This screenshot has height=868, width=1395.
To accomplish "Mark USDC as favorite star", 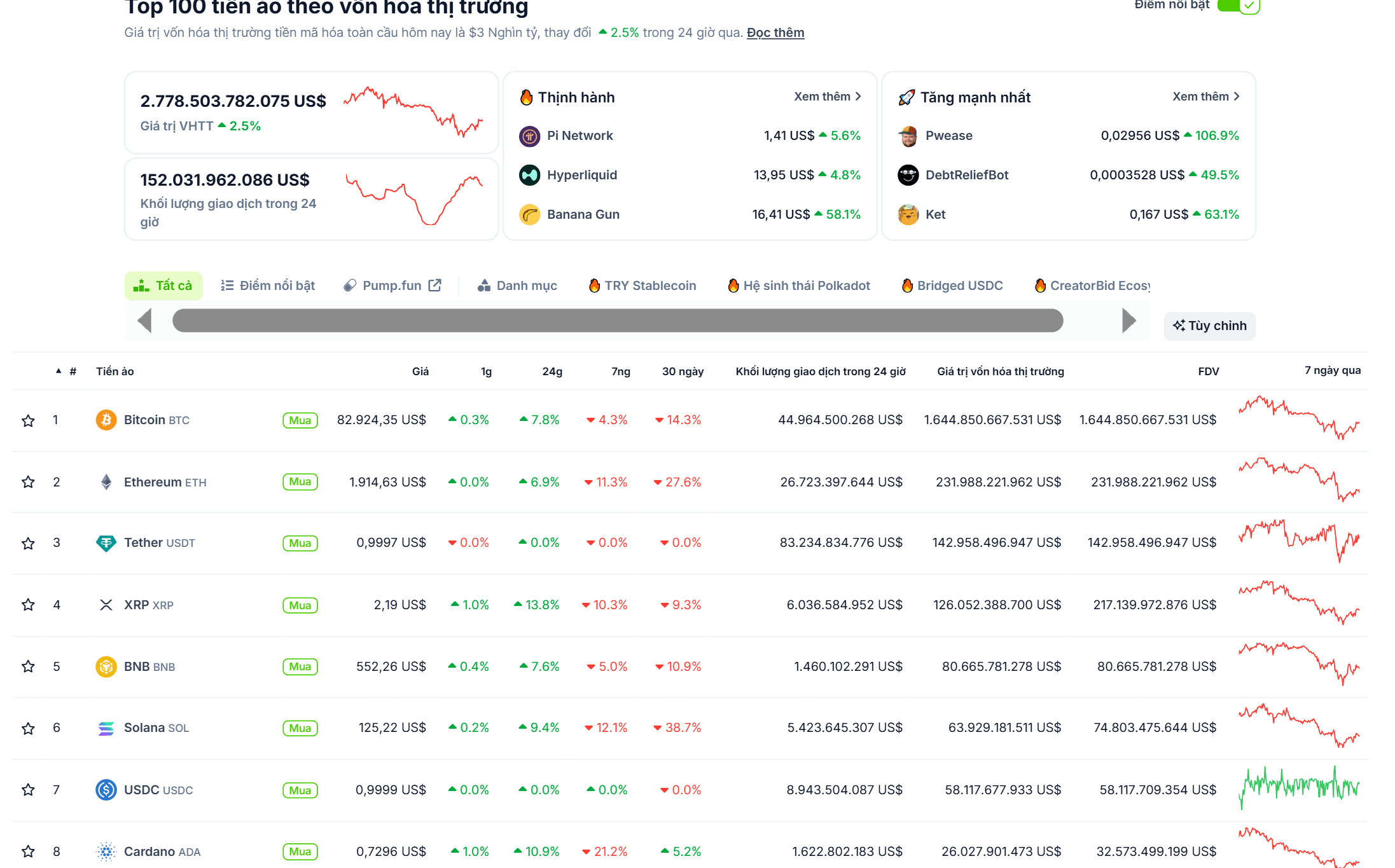I will click(28, 790).
